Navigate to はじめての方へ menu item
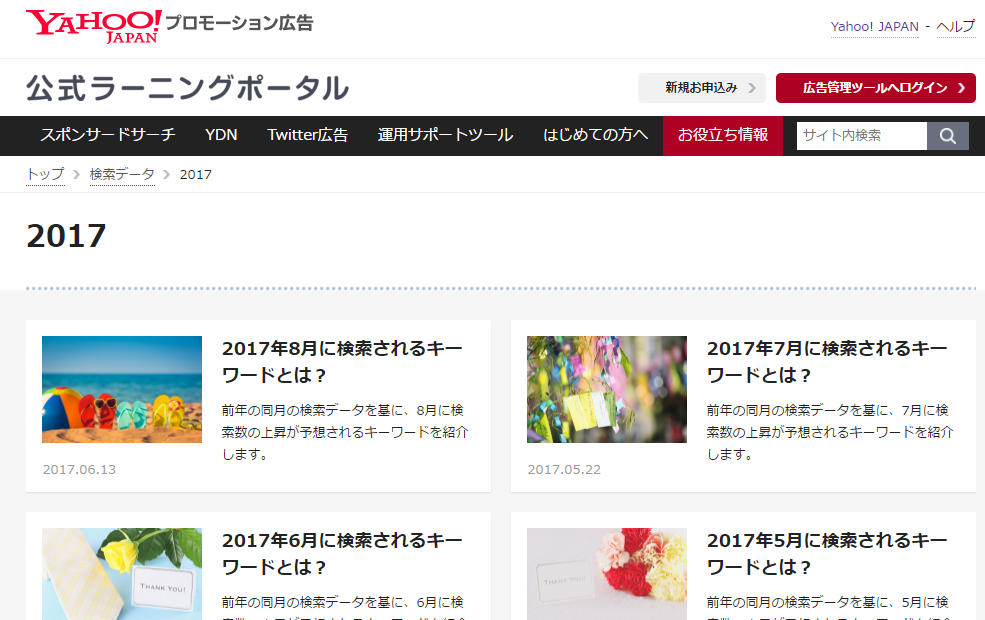This screenshot has width=985, height=620. (594, 135)
